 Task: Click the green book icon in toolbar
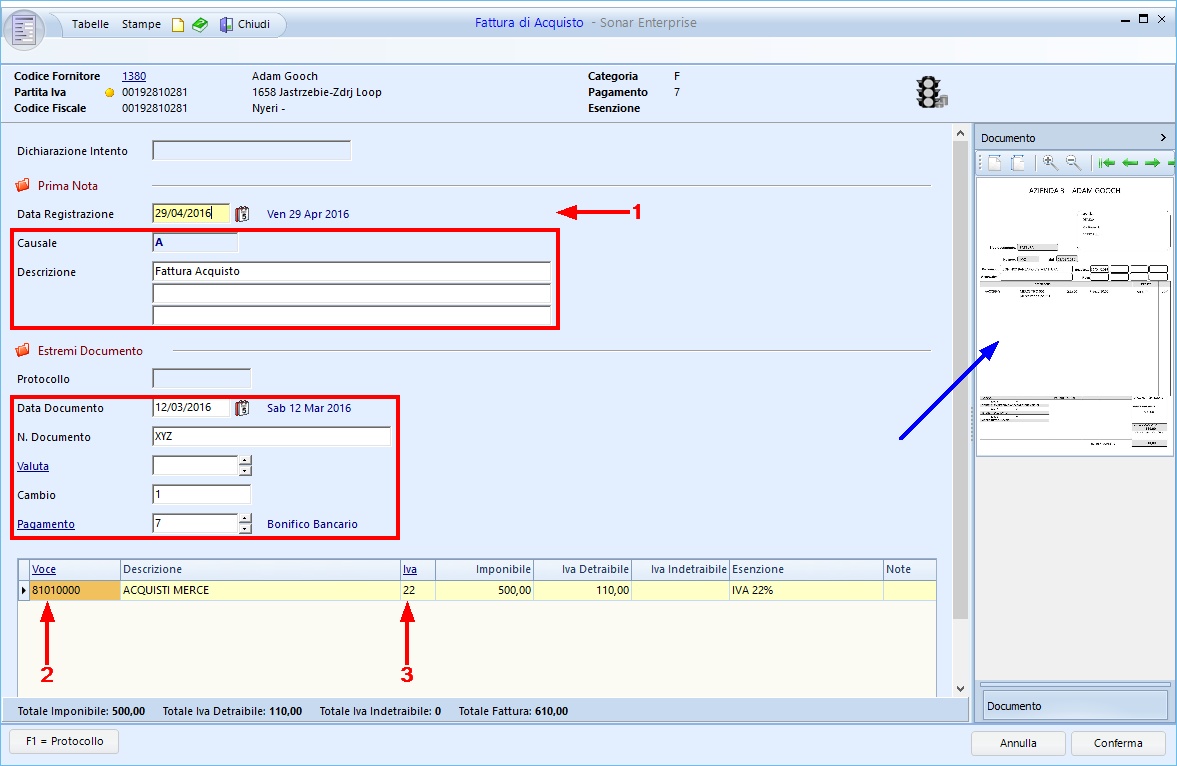pos(200,24)
